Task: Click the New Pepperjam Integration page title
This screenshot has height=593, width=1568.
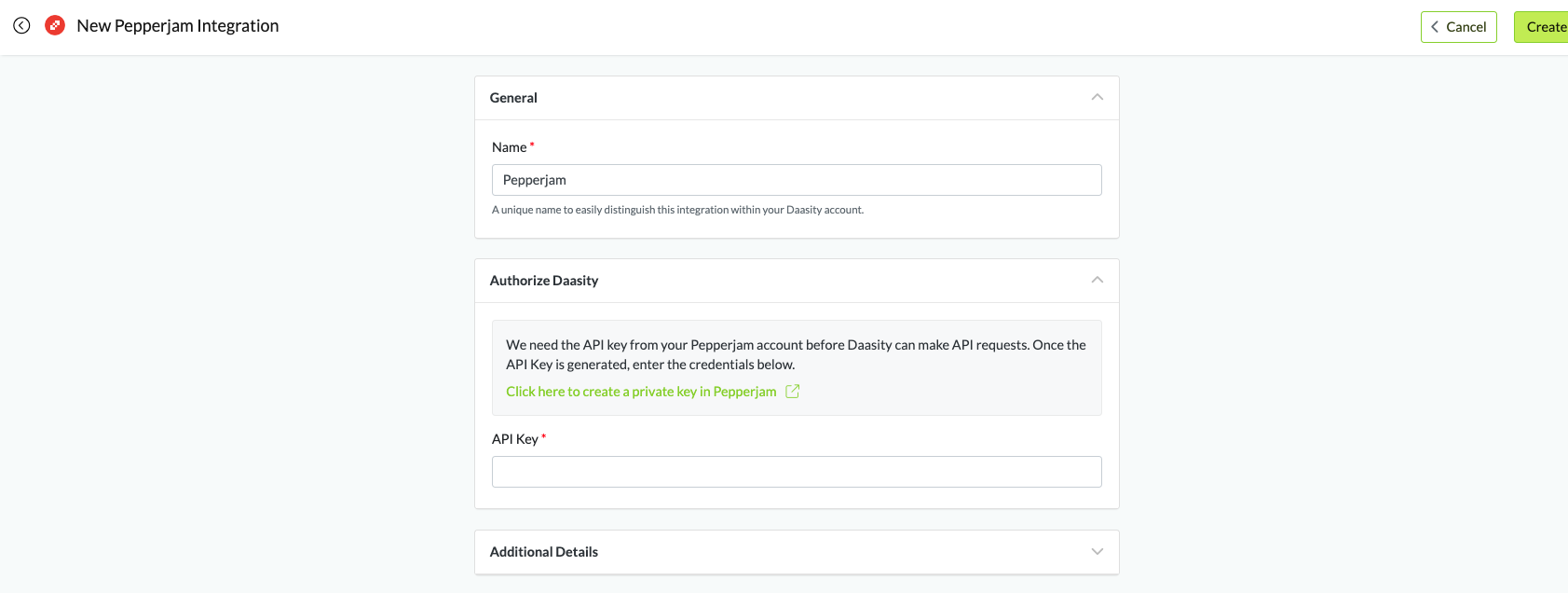Action: [x=178, y=26]
